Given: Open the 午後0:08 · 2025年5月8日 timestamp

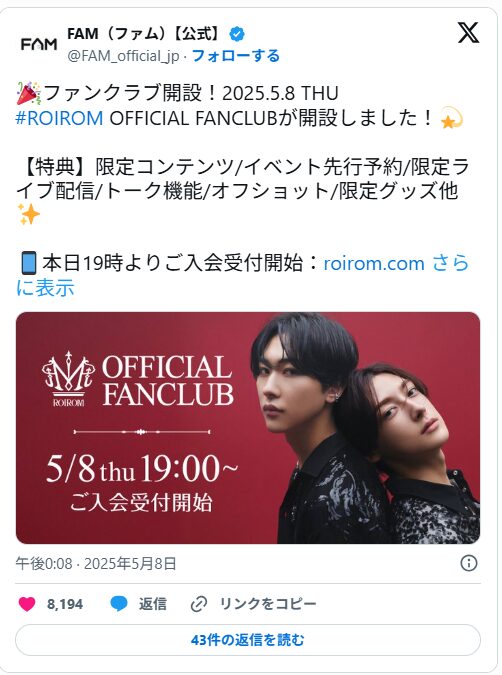Looking at the screenshot, I should 96,564.
